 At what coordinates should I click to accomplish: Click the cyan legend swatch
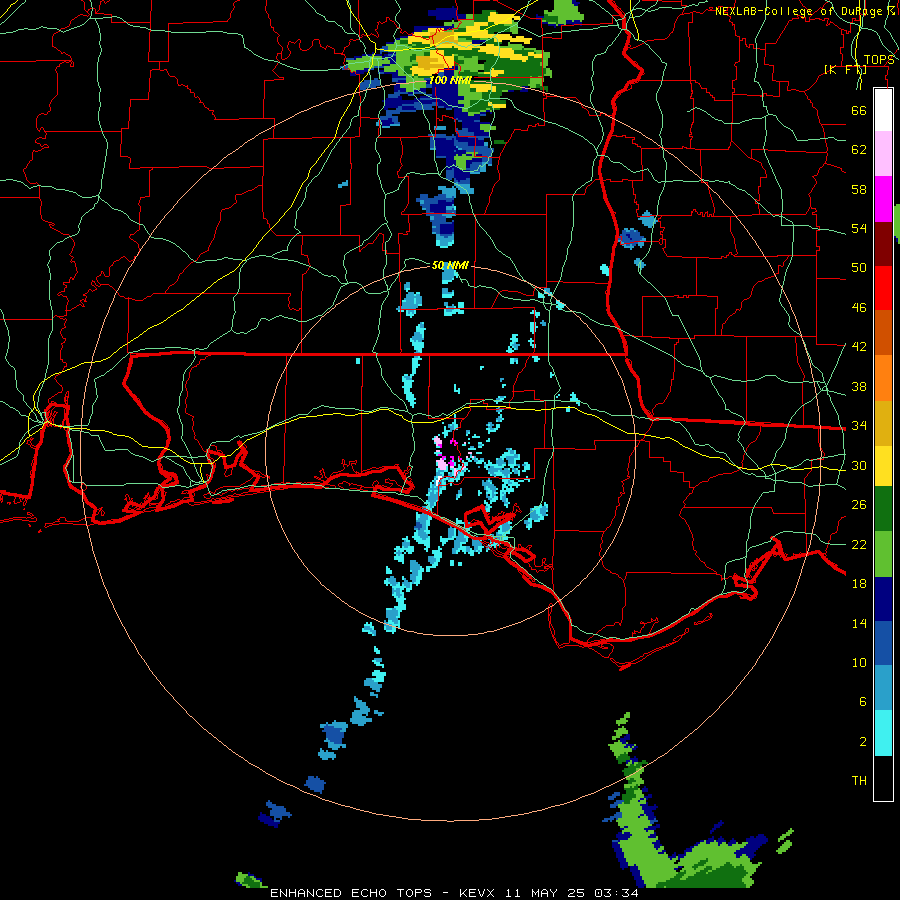coord(883,733)
